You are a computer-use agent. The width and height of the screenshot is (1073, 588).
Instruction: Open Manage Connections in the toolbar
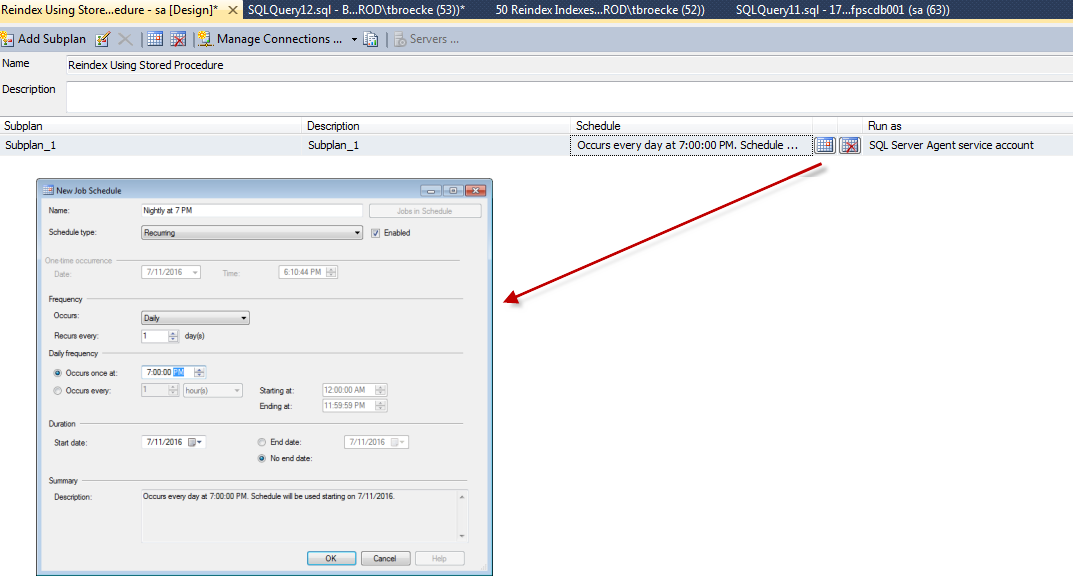(271, 39)
